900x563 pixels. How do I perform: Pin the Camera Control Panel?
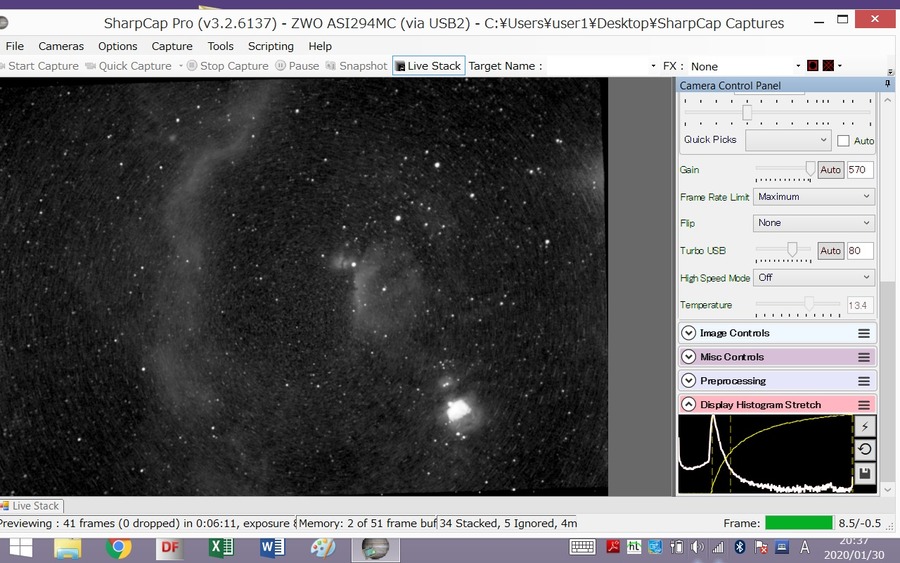point(887,84)
